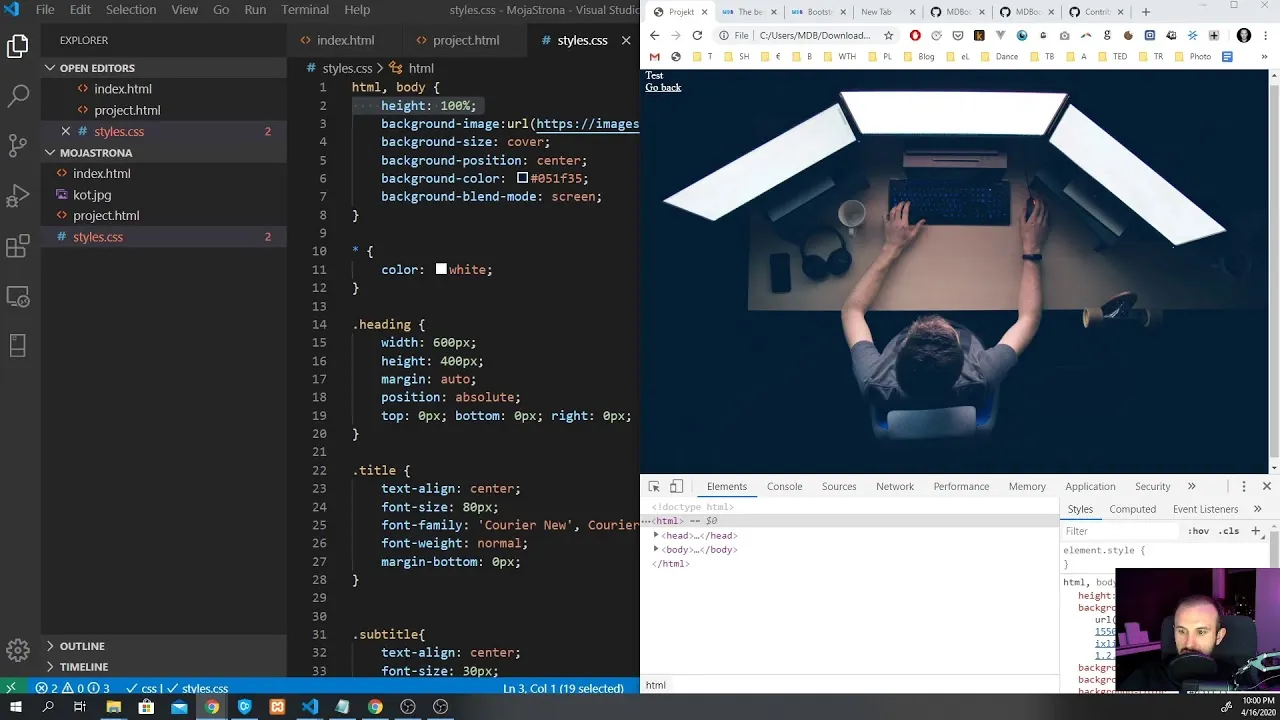Open the Run and Debug view
The height and width of the screenshot is (720, 1280).
18,196
